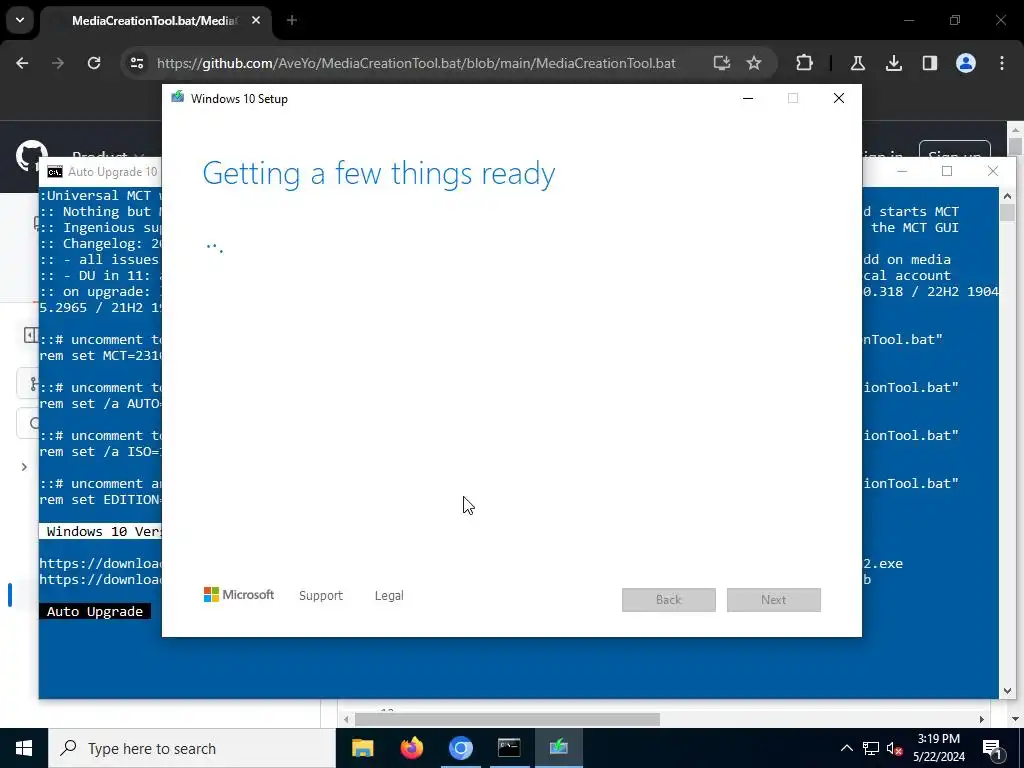1024x768 pixels.
Task: Minimize the Windows 10 Setup window
Action: [748, 98]
